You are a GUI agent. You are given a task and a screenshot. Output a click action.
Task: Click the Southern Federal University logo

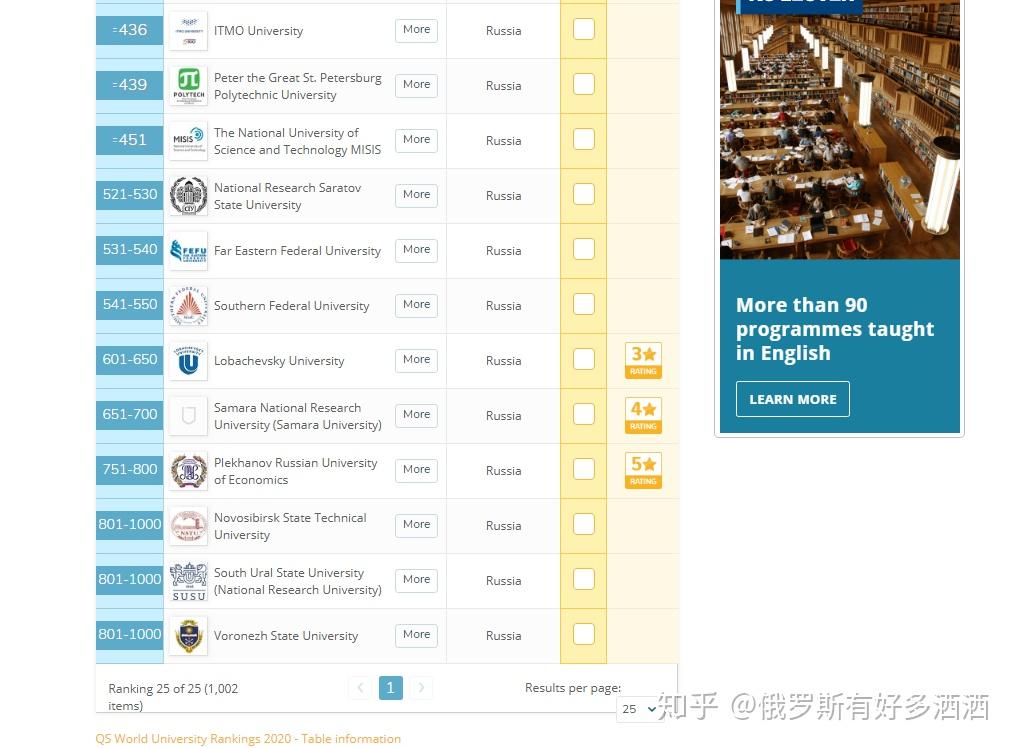(x=188, y=305)
